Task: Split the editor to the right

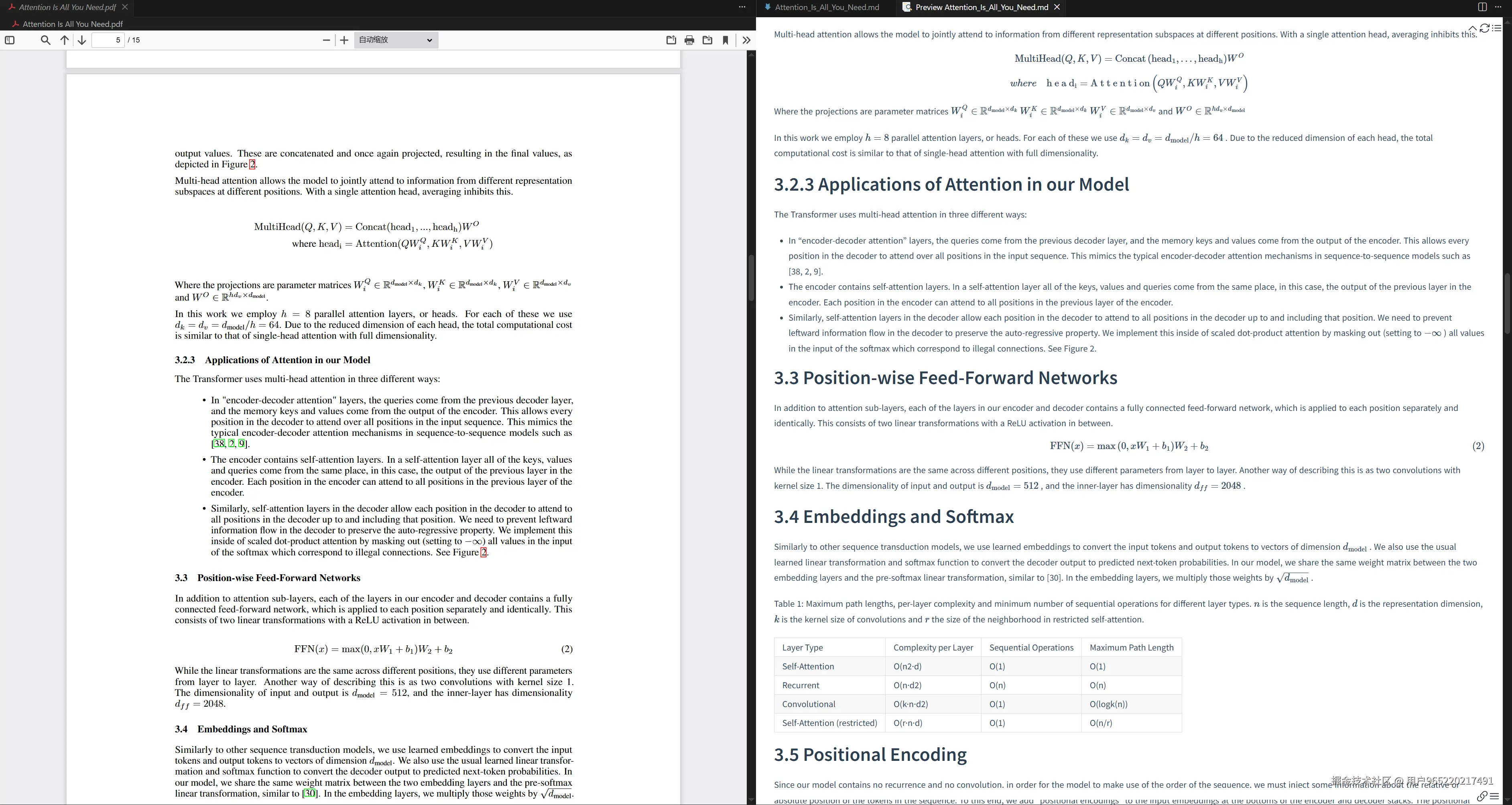Action: 1482,7
